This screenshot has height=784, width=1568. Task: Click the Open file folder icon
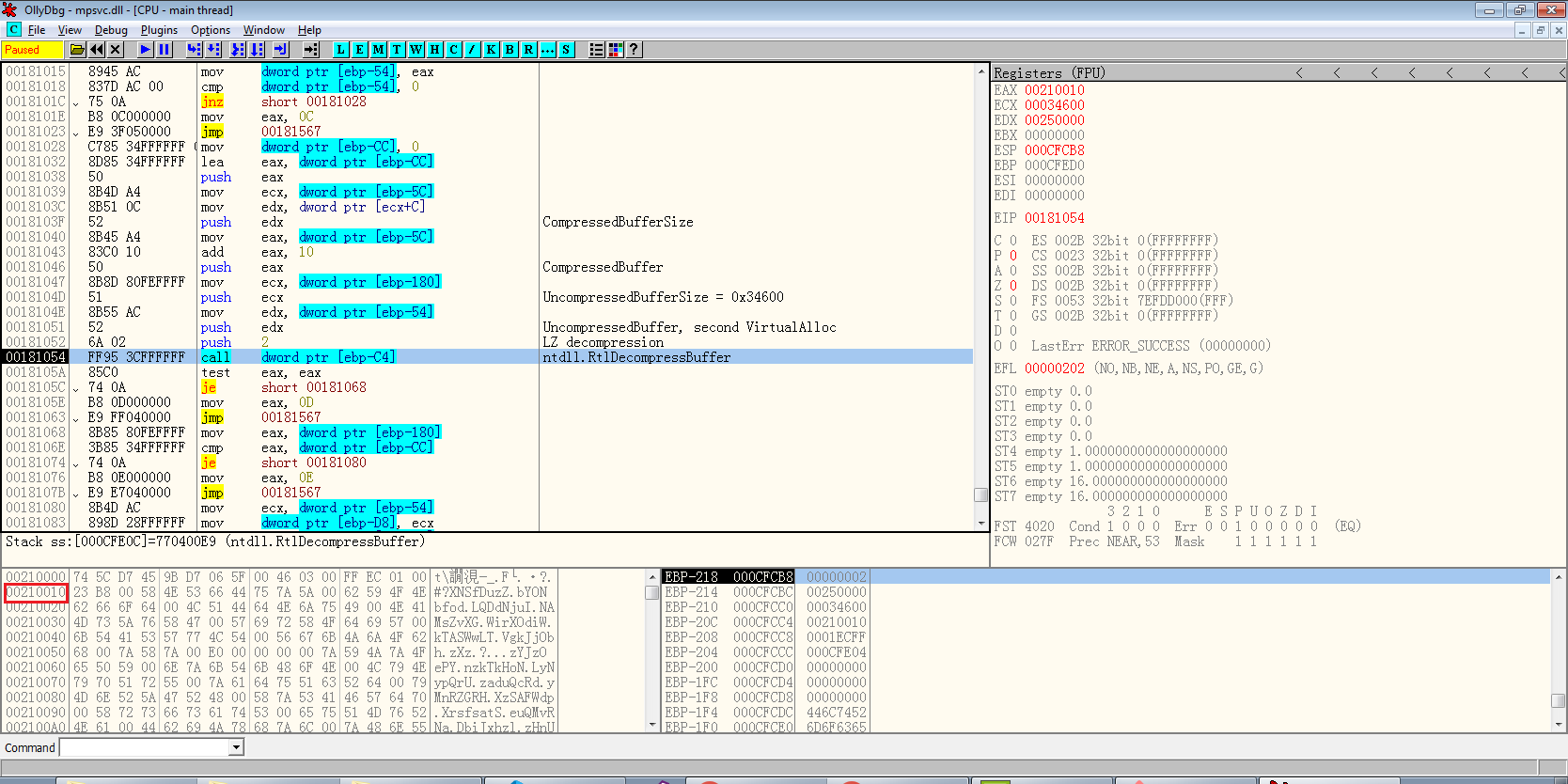tap(77, 50)
